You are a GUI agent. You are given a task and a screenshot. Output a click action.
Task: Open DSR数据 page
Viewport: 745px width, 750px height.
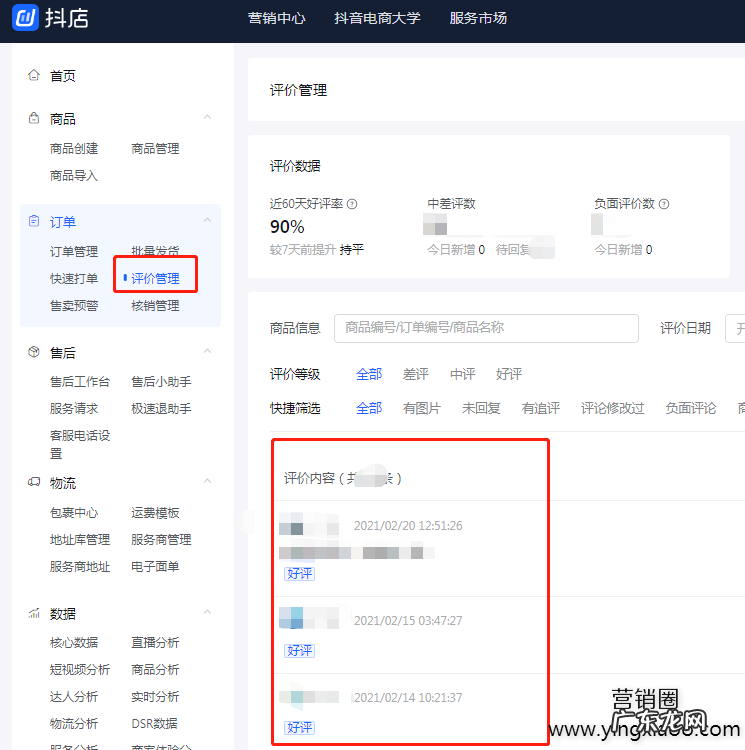(x=154, y=723)
